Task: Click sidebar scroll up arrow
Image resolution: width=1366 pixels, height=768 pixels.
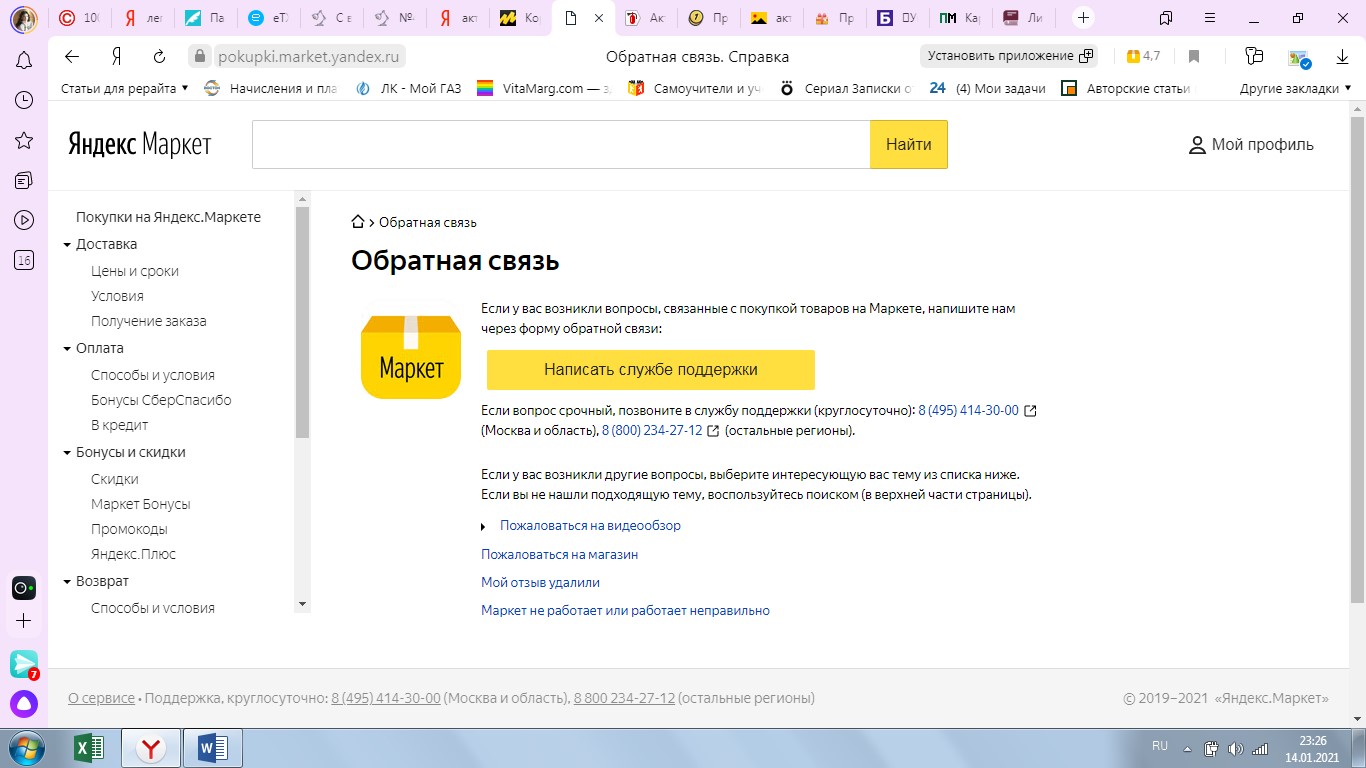Action: point(303,199)
